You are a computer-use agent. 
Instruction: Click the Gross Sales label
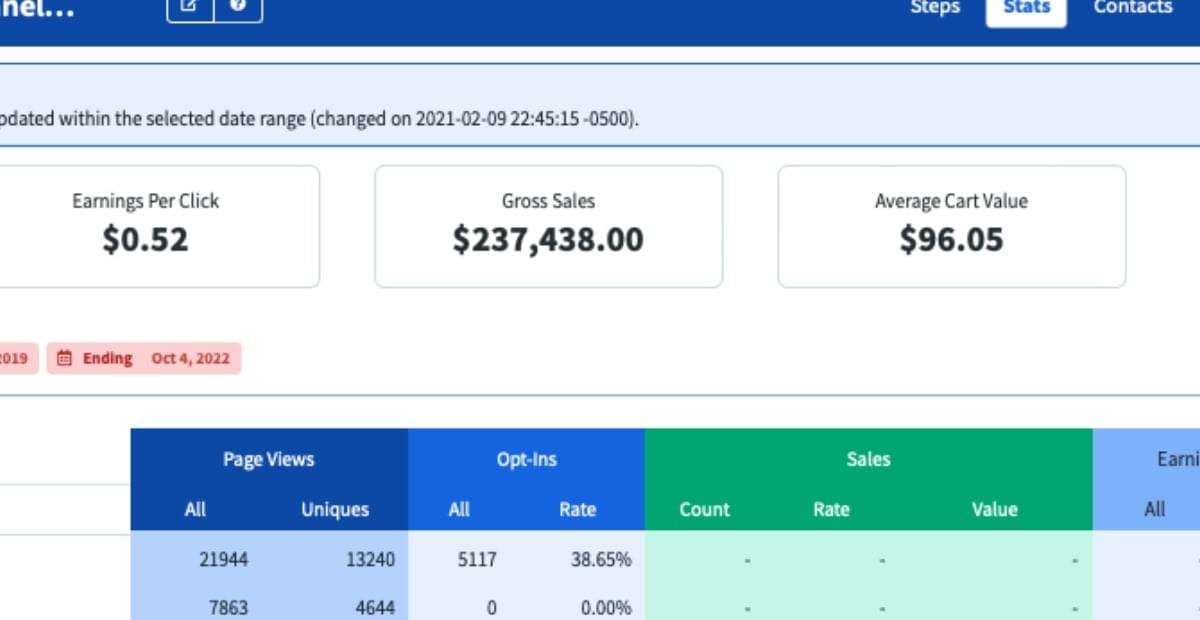(x=548, y=201)
